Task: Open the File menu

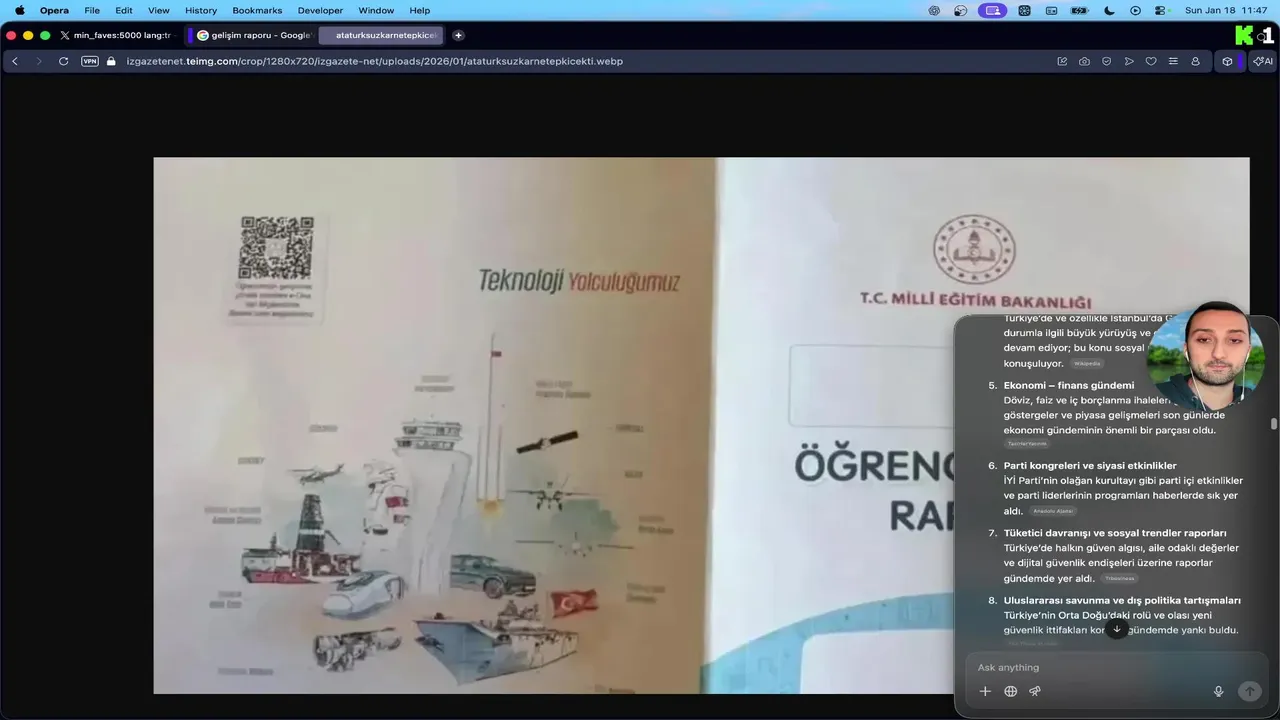Action: coord(92,10)
